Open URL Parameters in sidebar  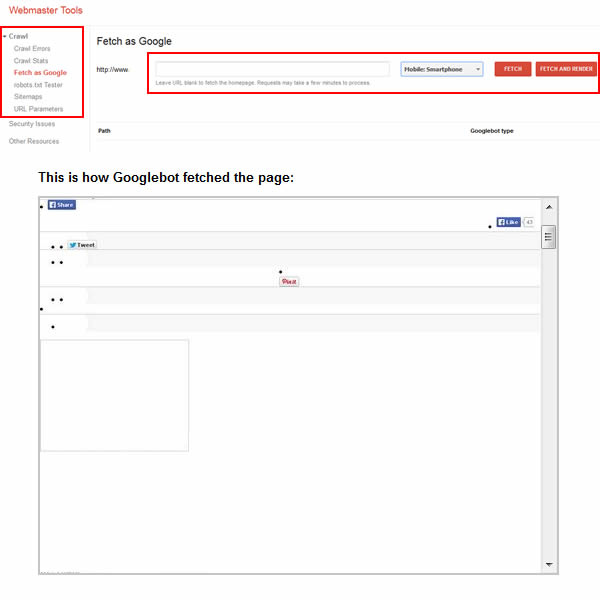(38, 108)
